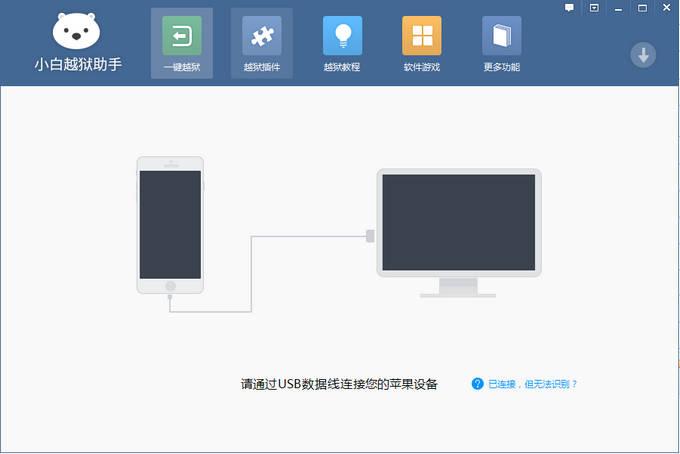The height and width of the screenshot is (454, 680).
Task: Maximize the jailbreak assistant window
Action: coord(641,7)
